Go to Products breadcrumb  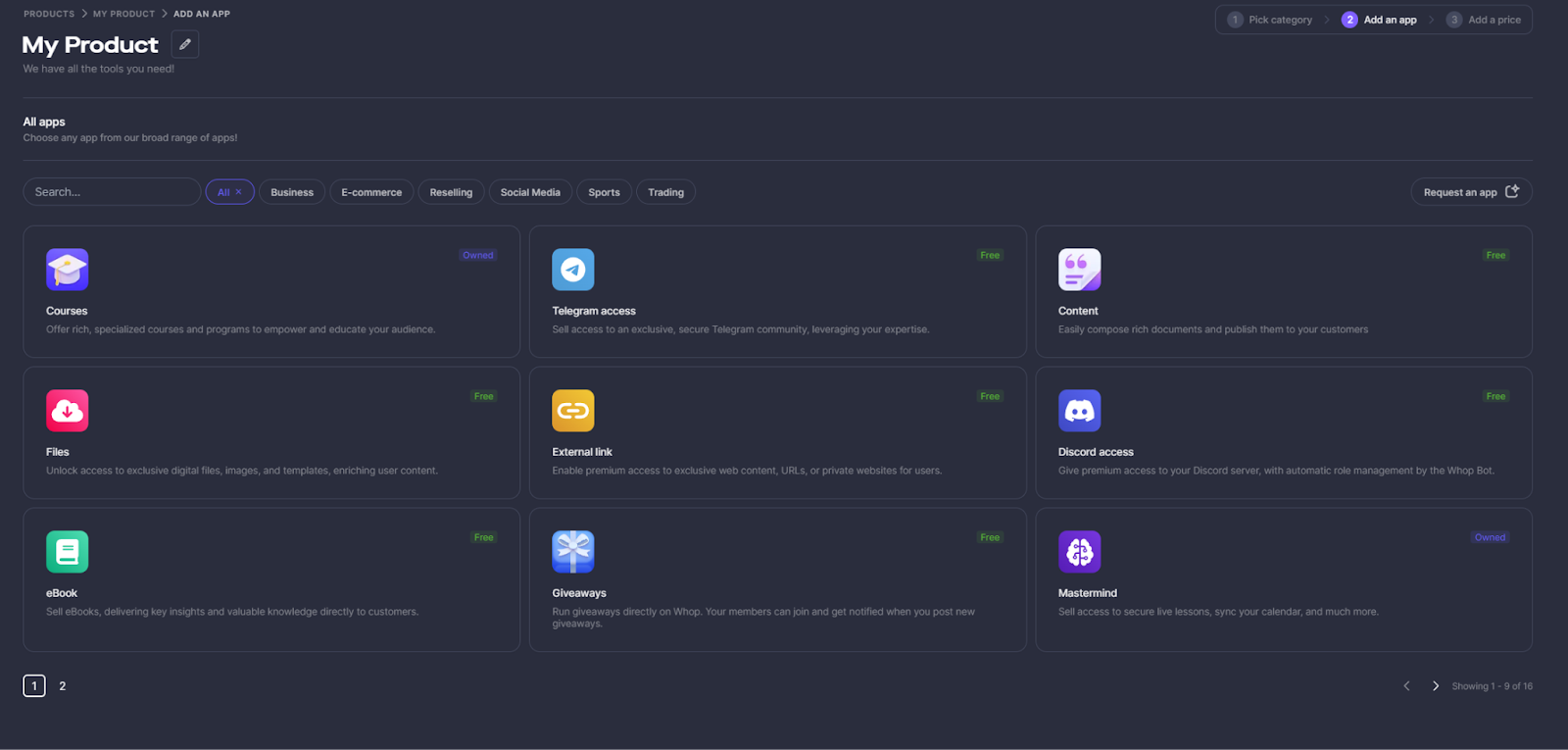[x=49, y=14]
